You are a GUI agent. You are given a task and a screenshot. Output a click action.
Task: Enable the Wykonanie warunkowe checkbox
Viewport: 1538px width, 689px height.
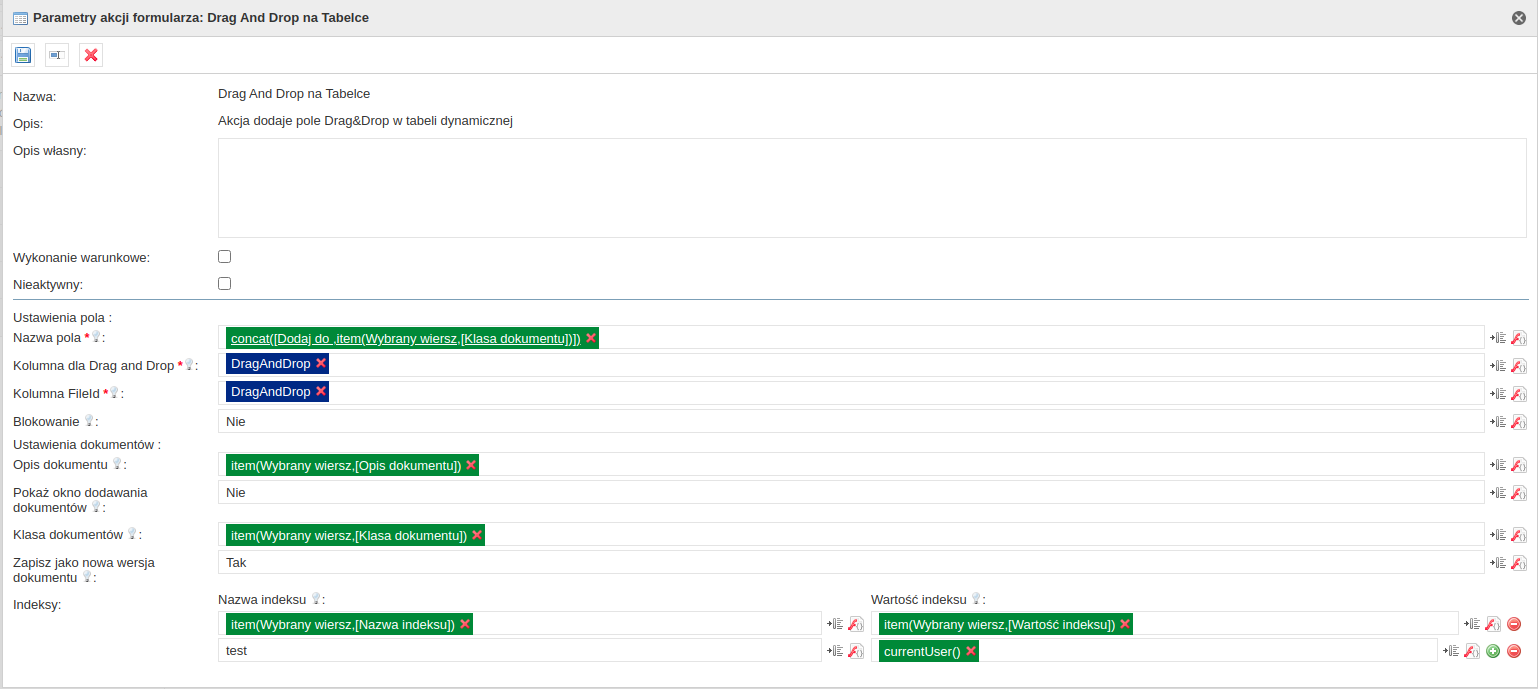point(224,257)
